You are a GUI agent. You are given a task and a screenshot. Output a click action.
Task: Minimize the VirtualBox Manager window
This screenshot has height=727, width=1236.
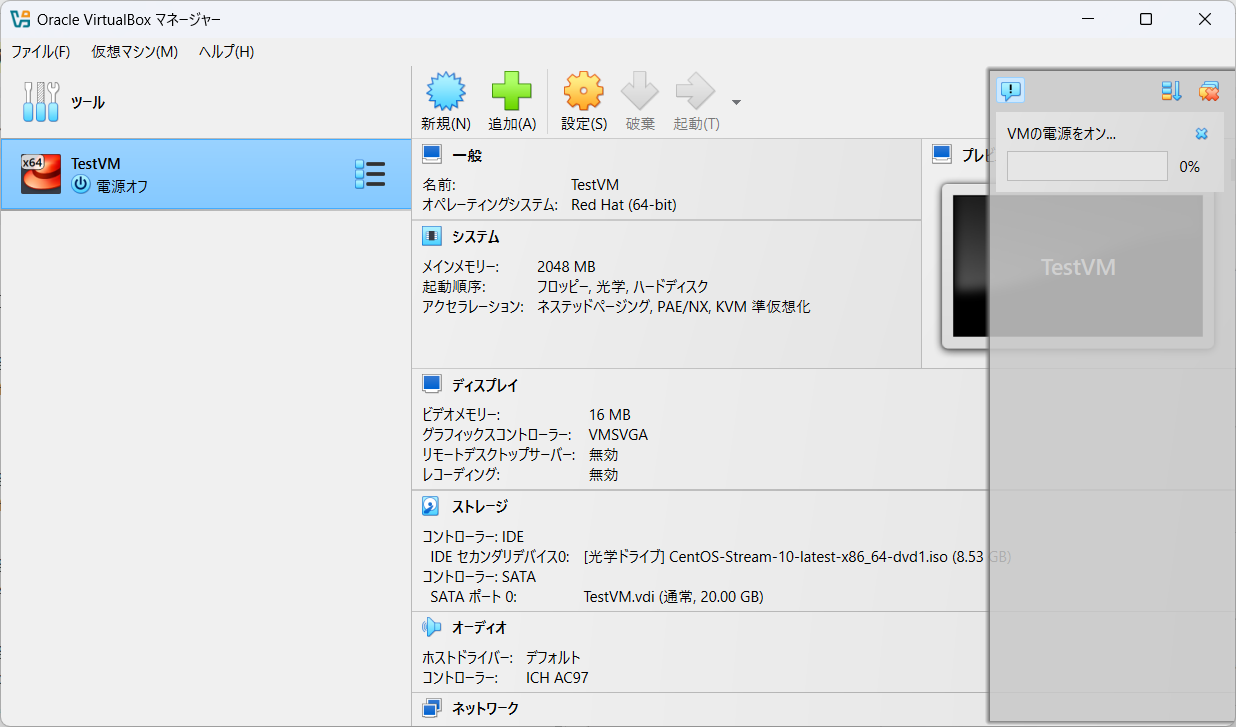1088,19
